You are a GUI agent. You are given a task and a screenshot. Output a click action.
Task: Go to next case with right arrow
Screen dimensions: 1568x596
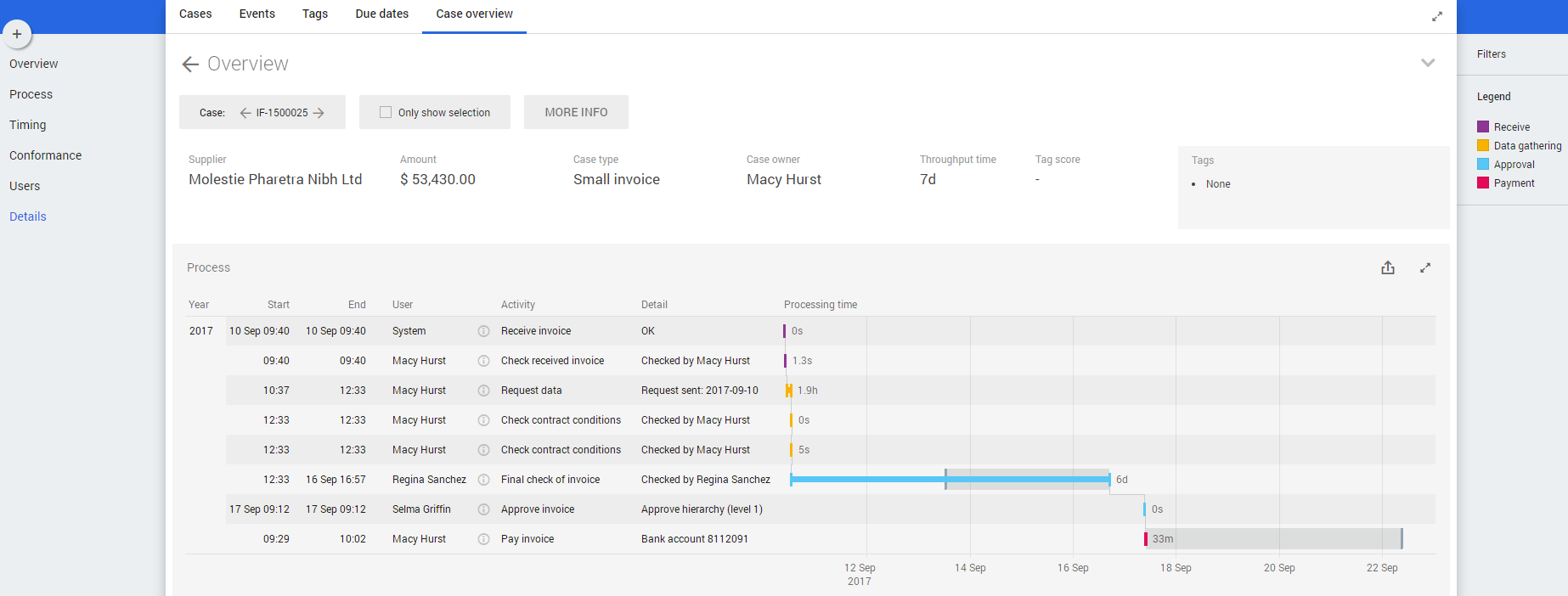click(319, 113)
